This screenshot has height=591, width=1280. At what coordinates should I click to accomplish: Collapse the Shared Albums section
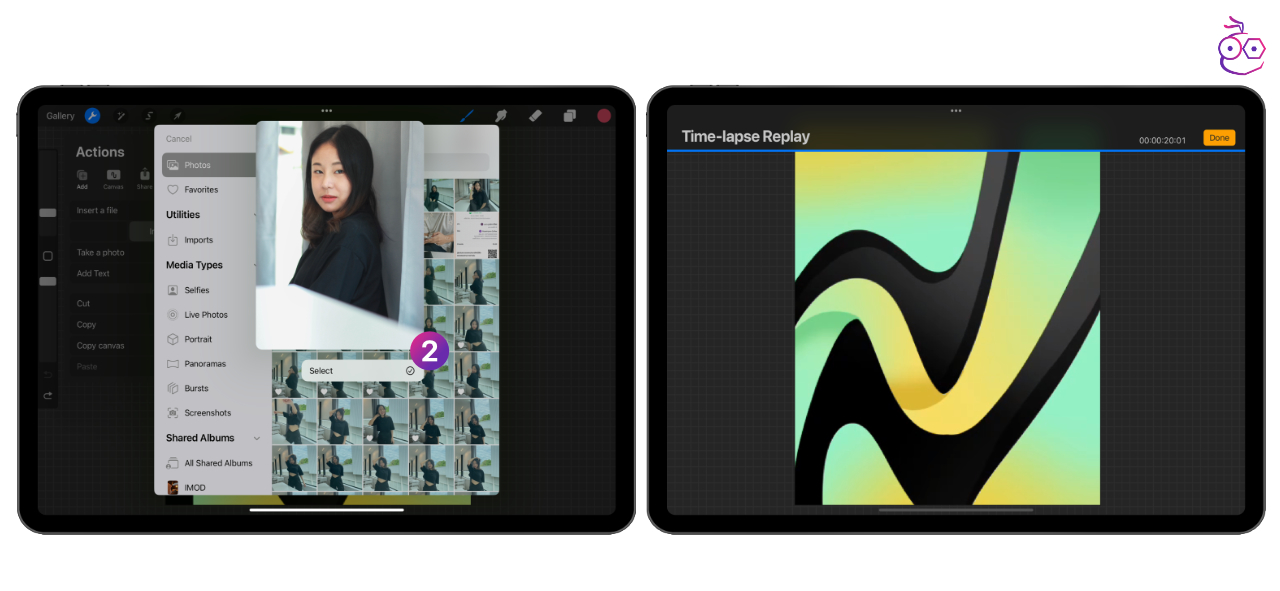pyautogui.click(x=256, y=438)
